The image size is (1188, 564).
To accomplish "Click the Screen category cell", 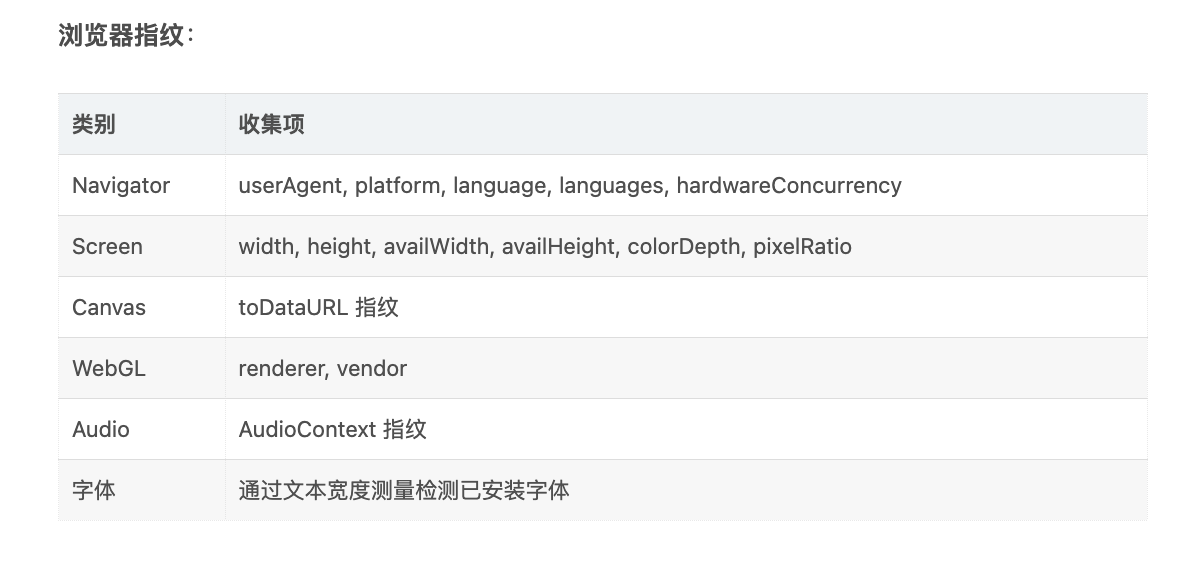I will point(142,246).
